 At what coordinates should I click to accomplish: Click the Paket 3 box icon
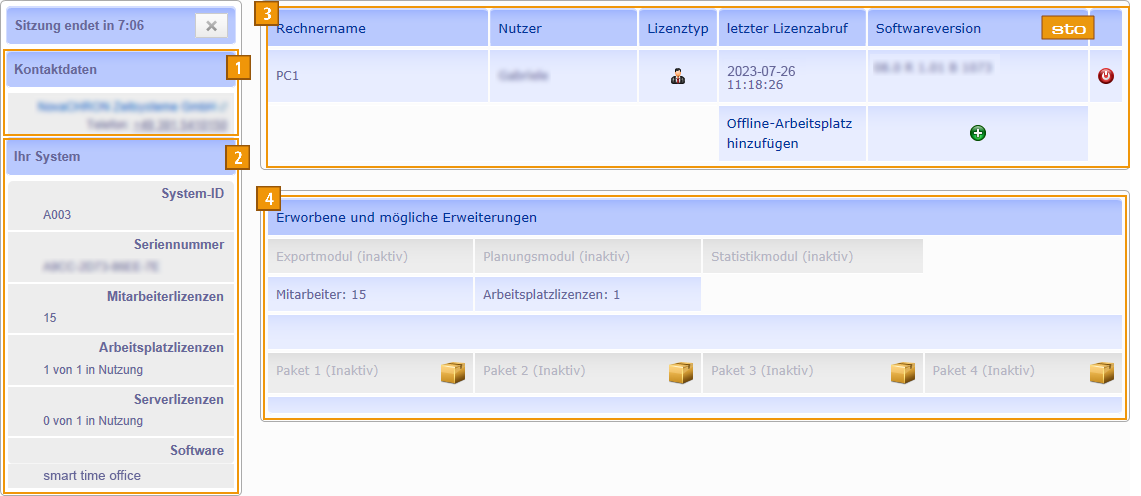(x=903, y=372)
